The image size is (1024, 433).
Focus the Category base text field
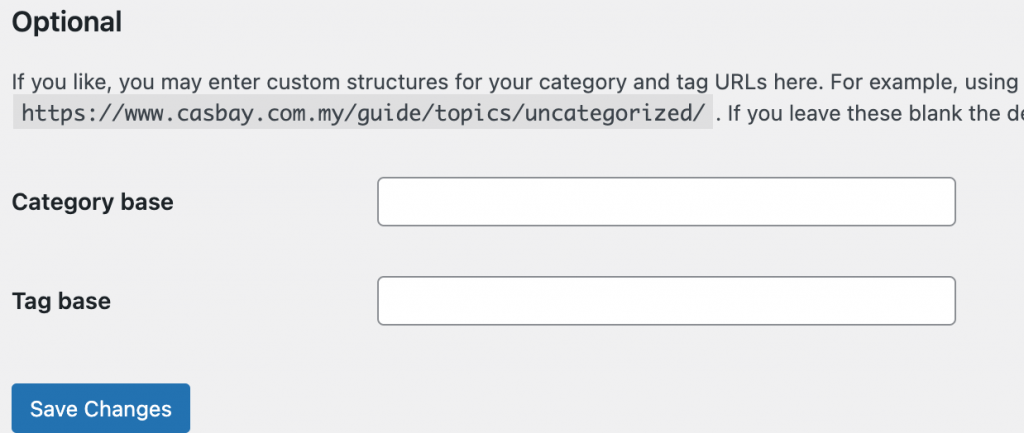(x=666, y=202)
